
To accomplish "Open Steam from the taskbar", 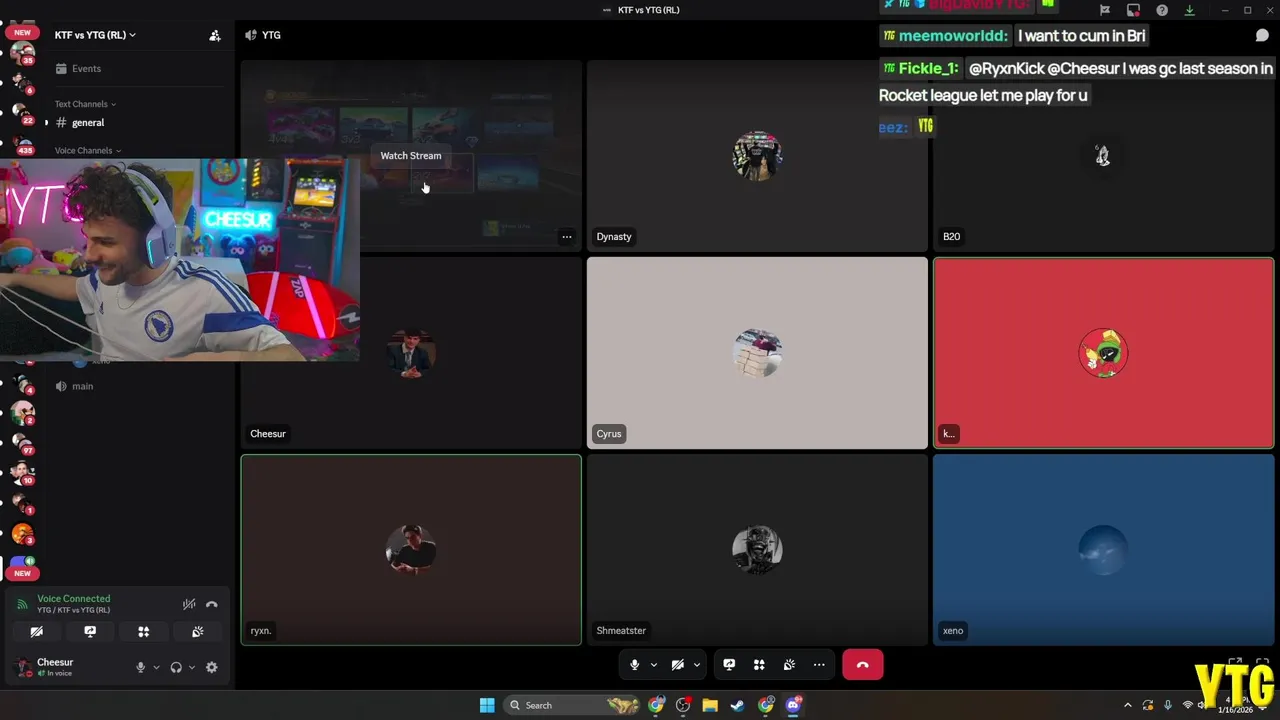I will tap(737, 705).
